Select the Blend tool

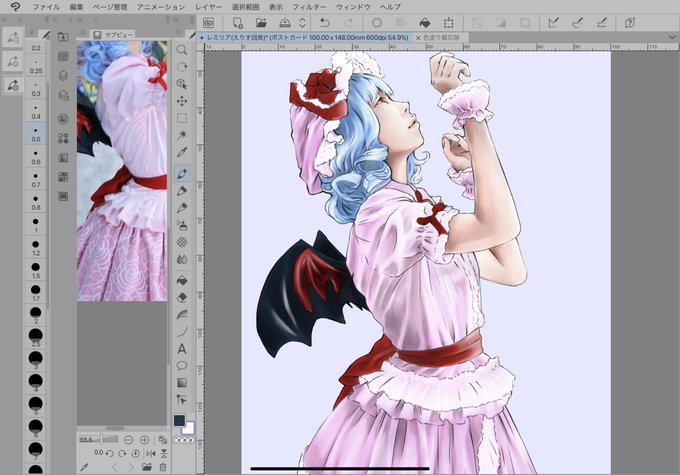pyautogui.click(x=182, y=259)
